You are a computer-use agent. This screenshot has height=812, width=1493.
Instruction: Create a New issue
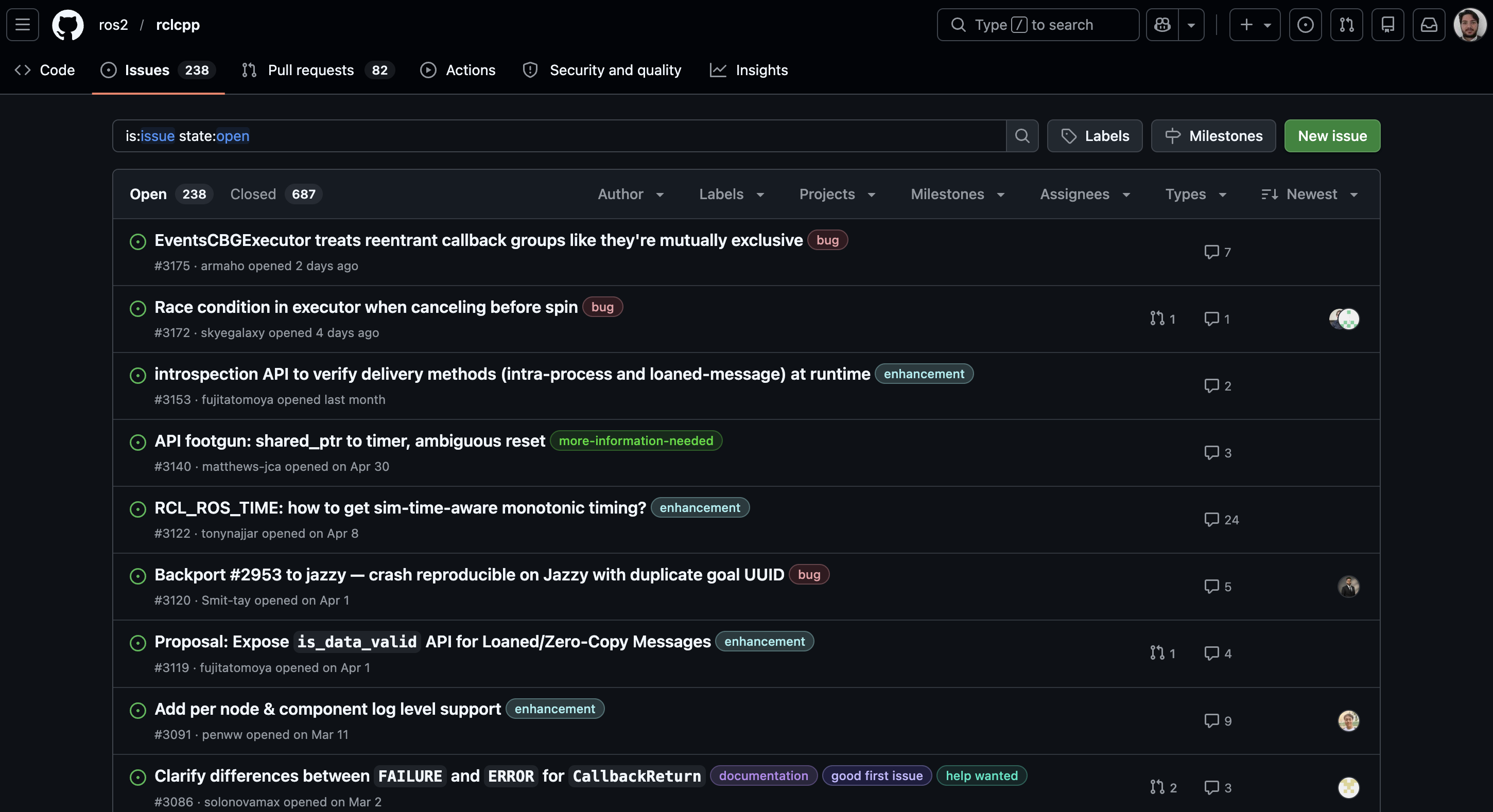click(x=1332, y=136)
